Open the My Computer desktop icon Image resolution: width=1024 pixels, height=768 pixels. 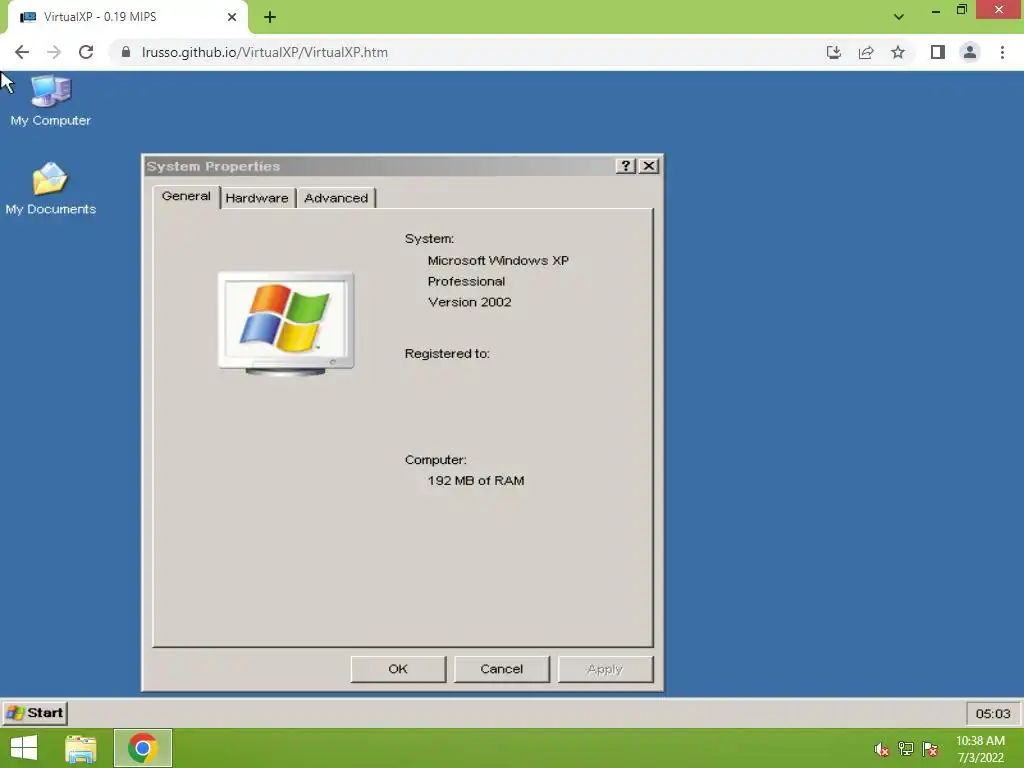point(50,100)
